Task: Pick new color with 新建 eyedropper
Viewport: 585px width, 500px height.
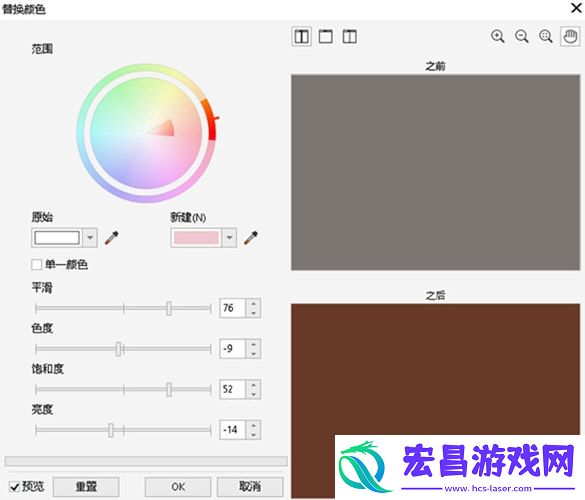Action: point(251,238)
